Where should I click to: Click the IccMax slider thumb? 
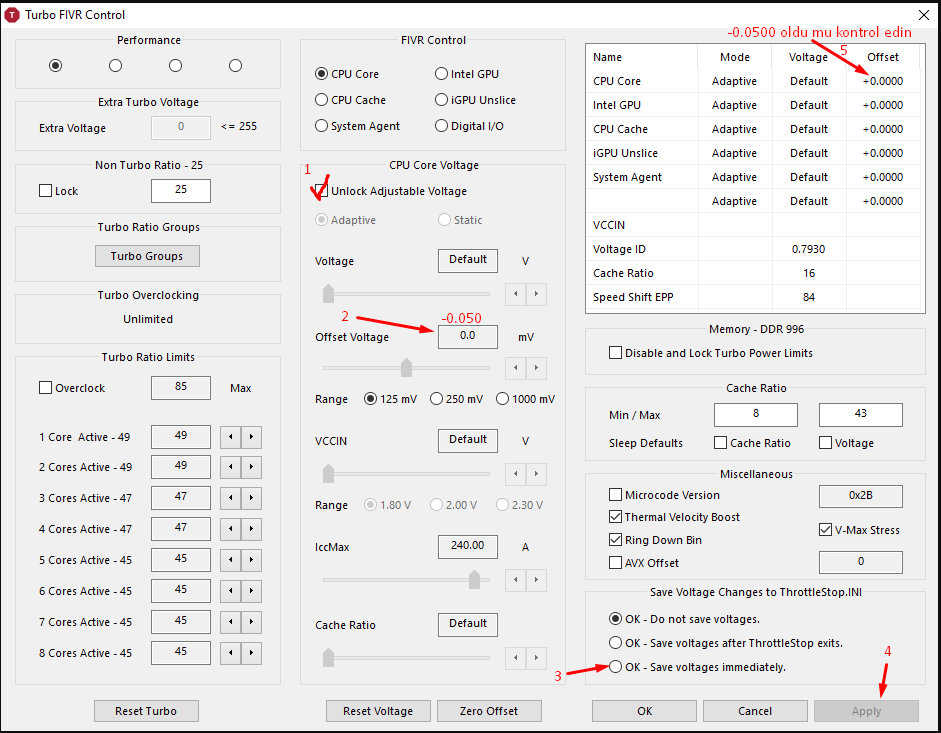(x=474, y=580)
